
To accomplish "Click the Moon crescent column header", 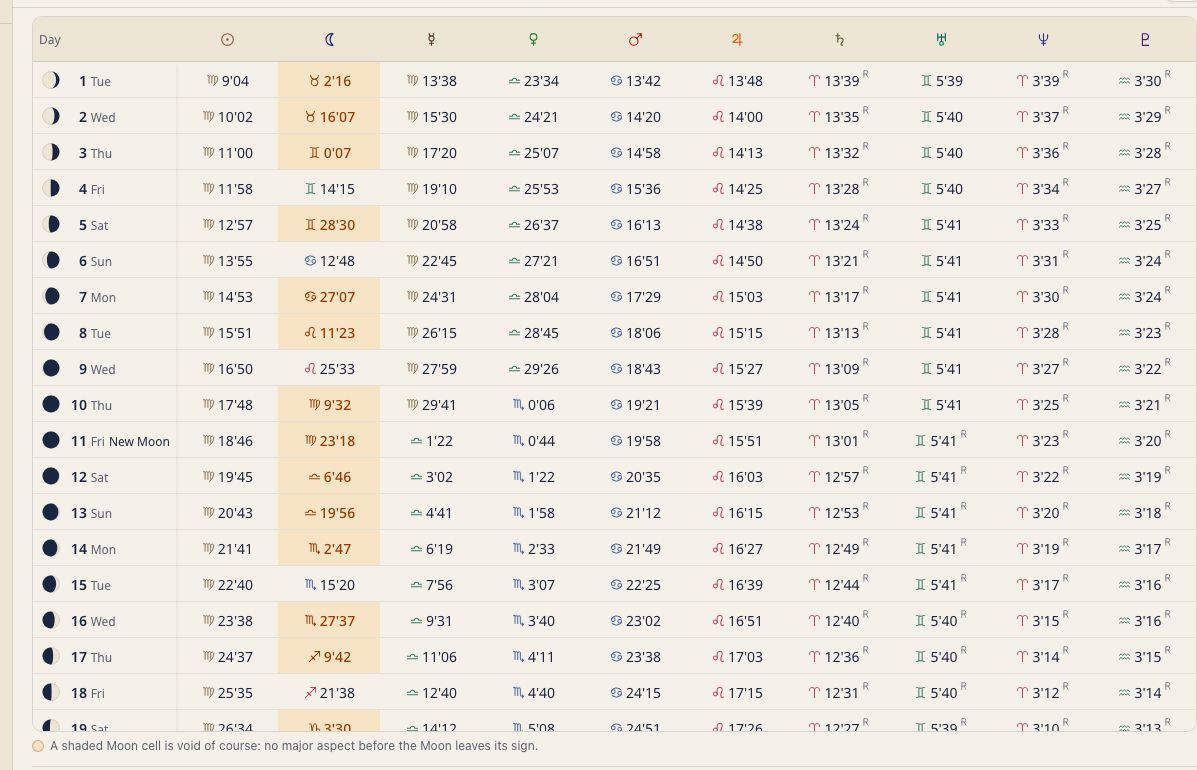I will coord(329,40).
